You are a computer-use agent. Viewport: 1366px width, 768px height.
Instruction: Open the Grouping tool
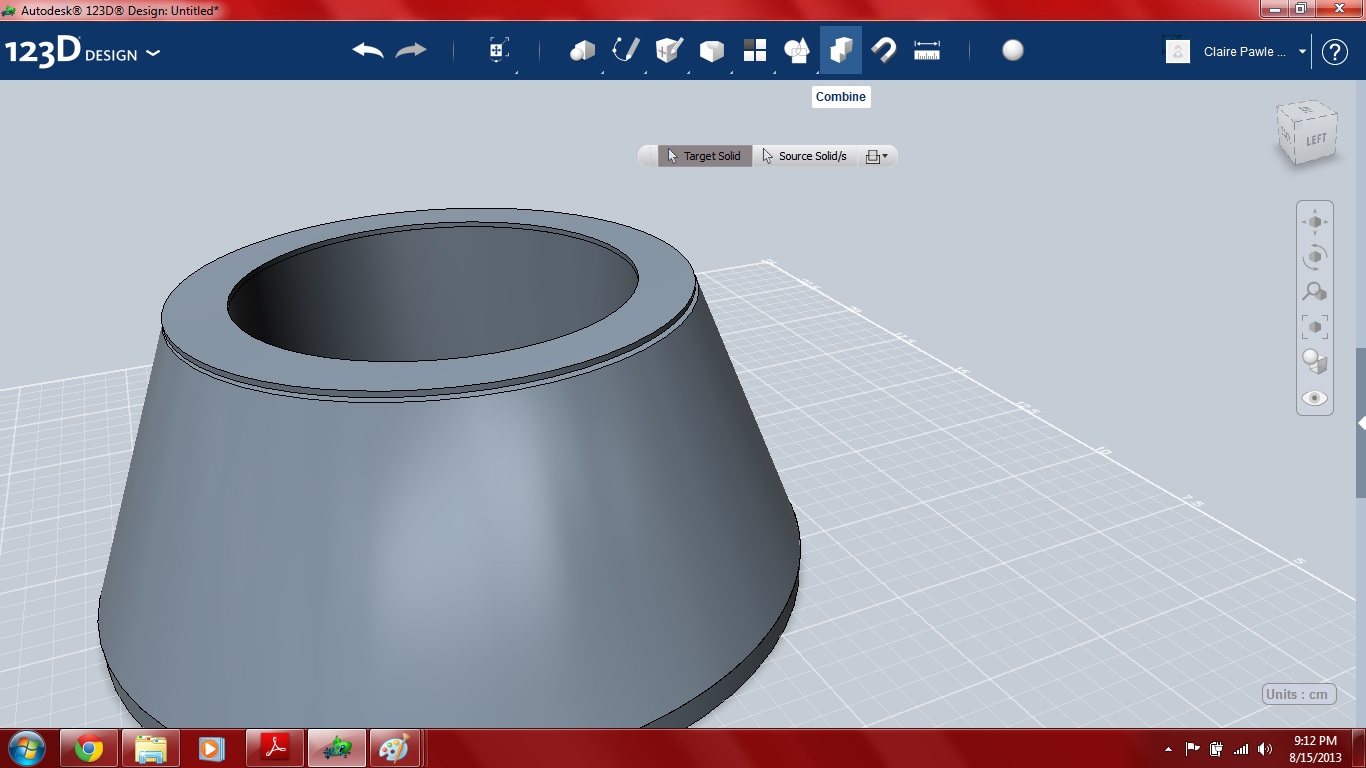(x=797, y=50)
